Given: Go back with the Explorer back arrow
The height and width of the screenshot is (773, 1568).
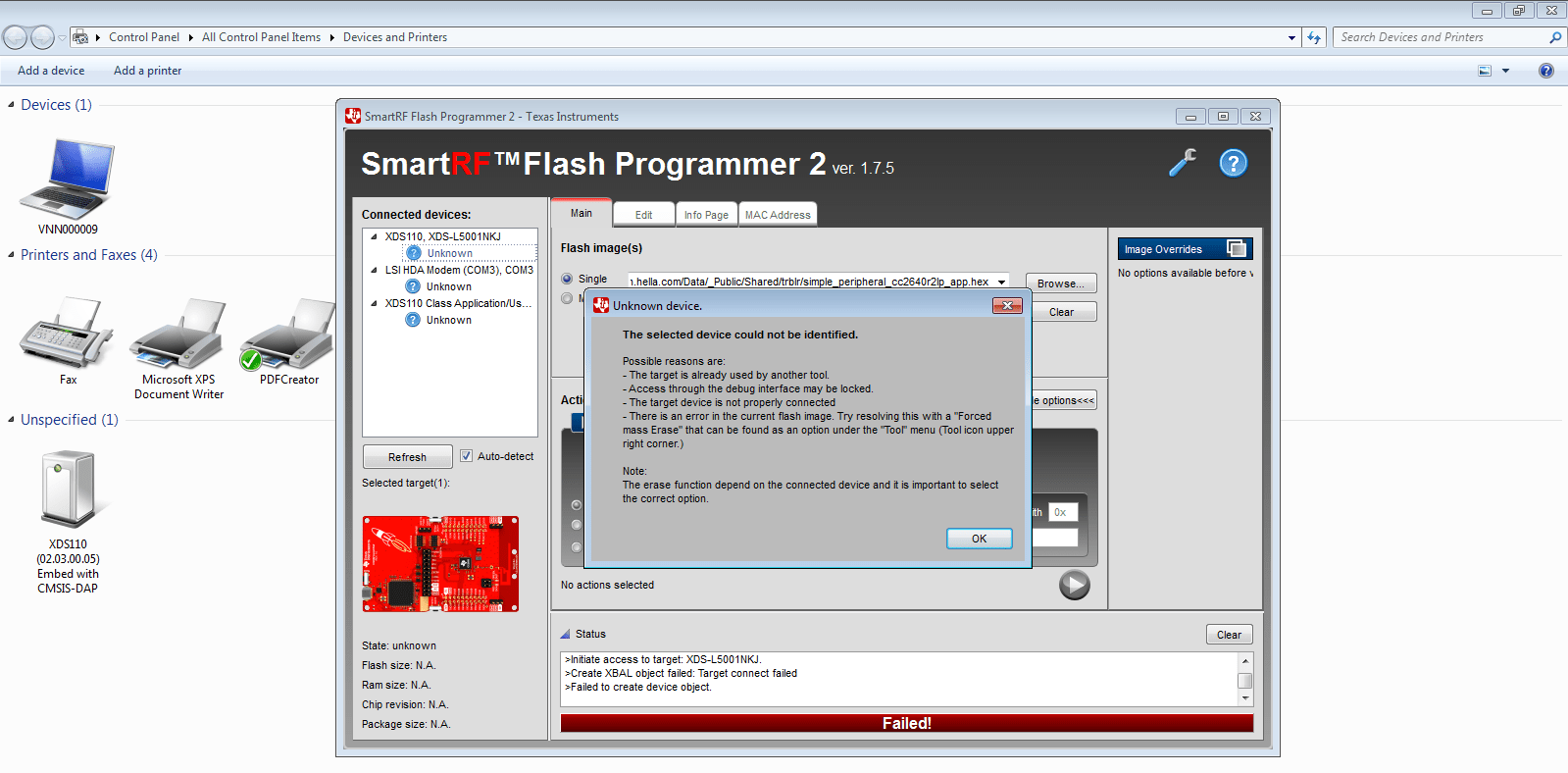Looking at the screenshot, I should pos(15,37).
